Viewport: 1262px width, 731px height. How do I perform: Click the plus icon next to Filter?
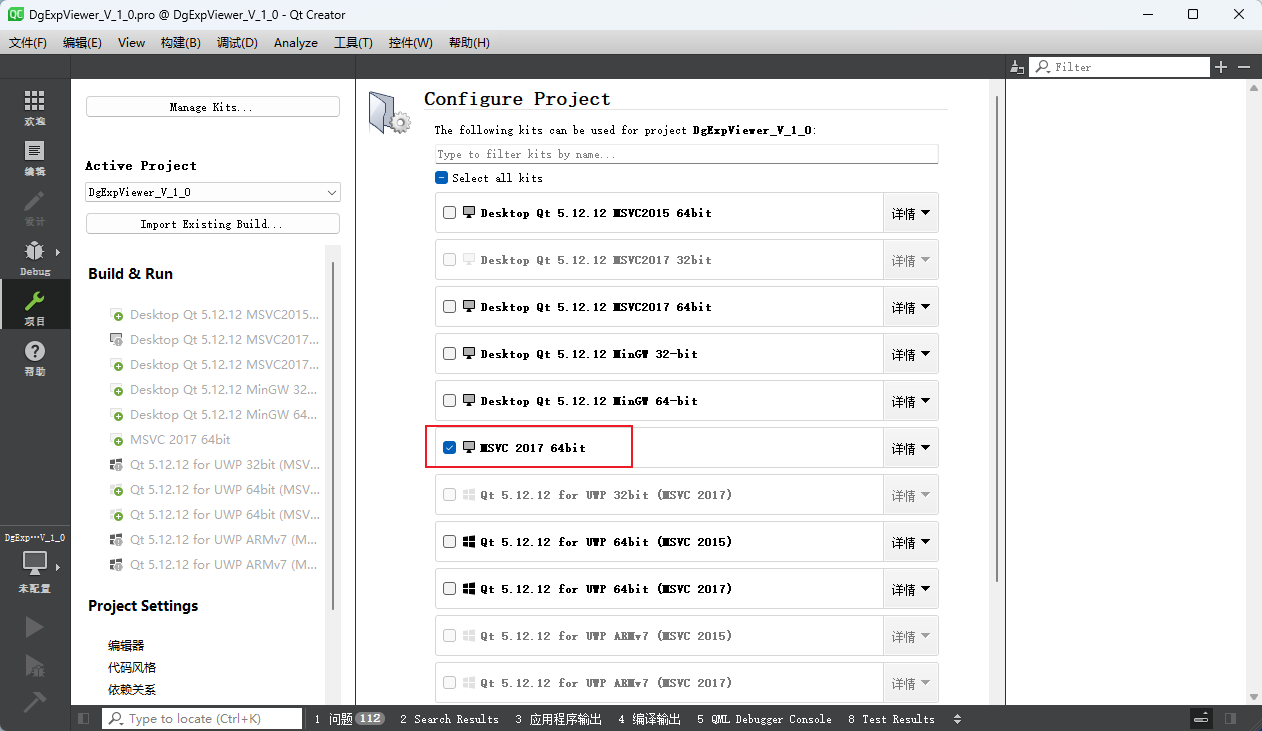1221,67
